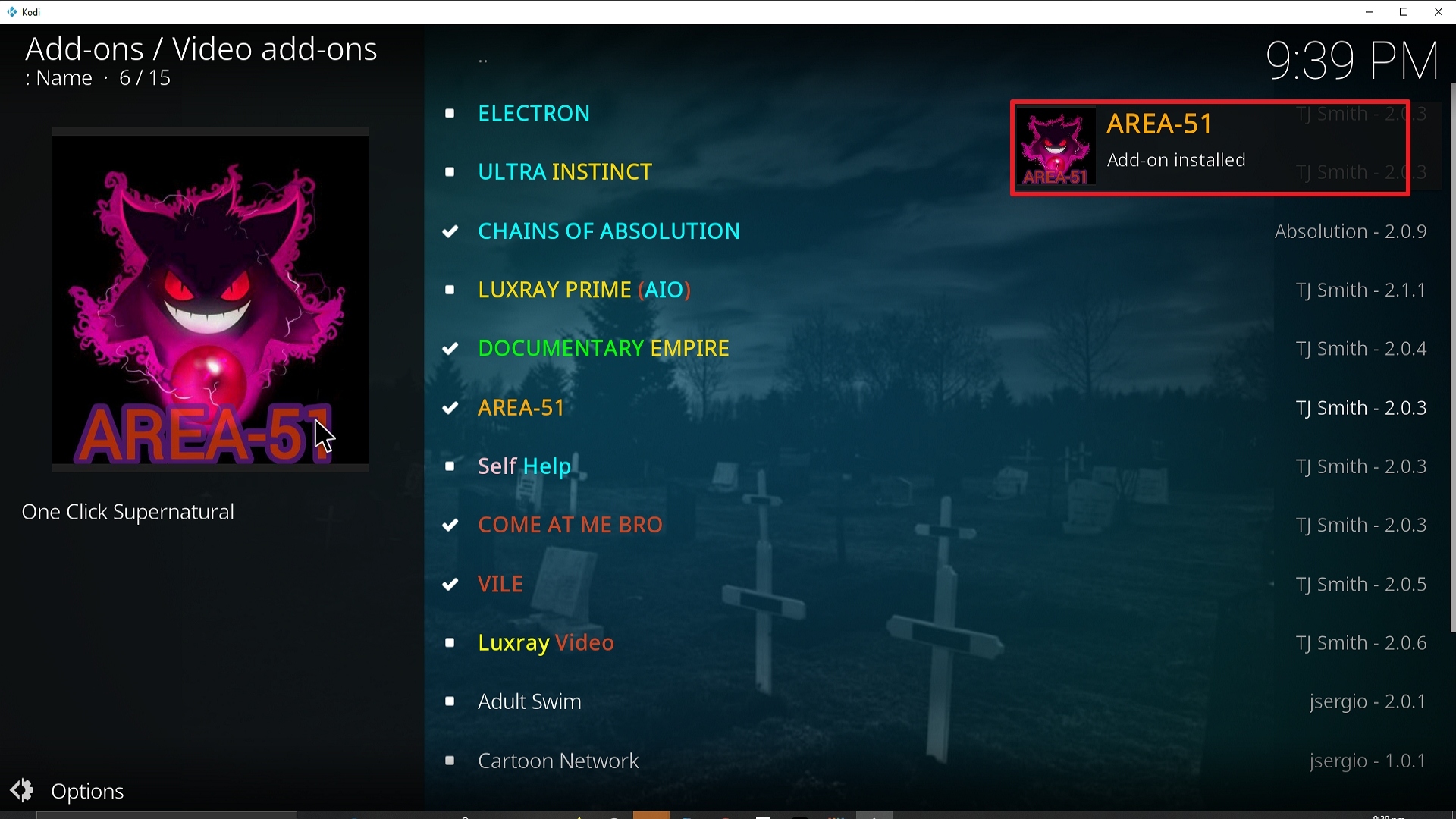Click the 'TJ Smith - 2.0.5' version text
This screenshot has height=819, width=1456.
click(x=1361, y=584)
